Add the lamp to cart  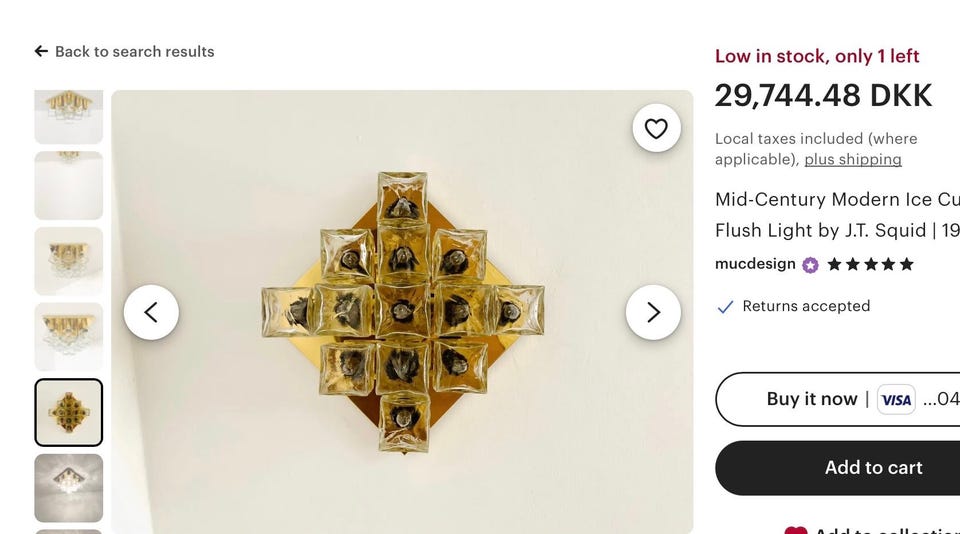pyautogui.click(x=873, y=467)
